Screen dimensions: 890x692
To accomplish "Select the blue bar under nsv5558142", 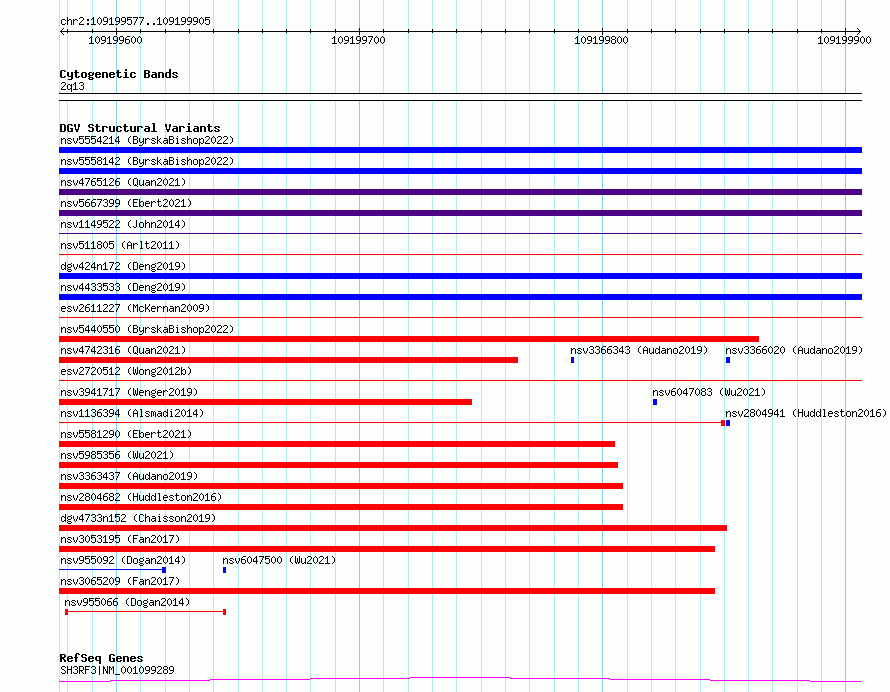I will point(460,171).
